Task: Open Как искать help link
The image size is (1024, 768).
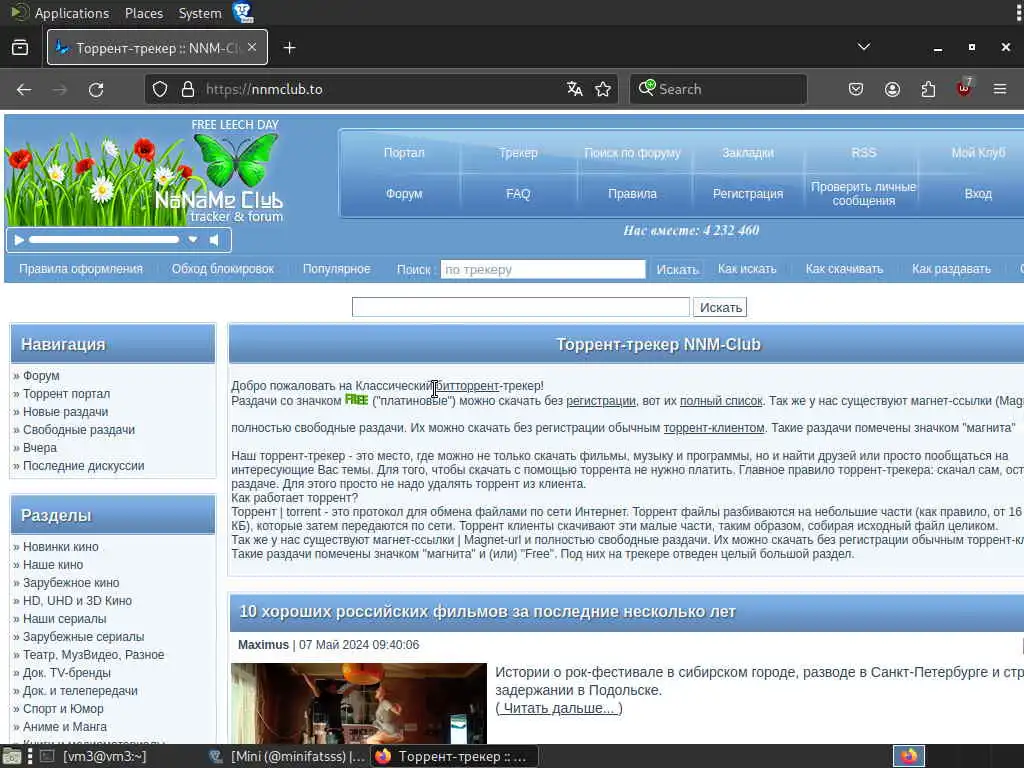Action: 747,269
